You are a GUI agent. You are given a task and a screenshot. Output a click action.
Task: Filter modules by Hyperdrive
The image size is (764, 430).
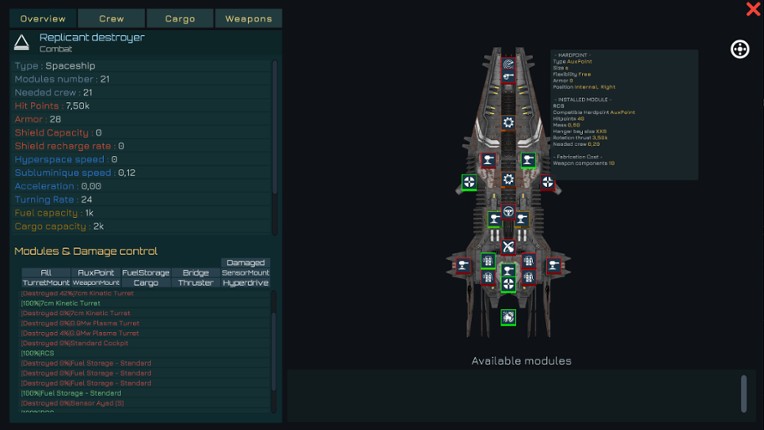(246, 283)
